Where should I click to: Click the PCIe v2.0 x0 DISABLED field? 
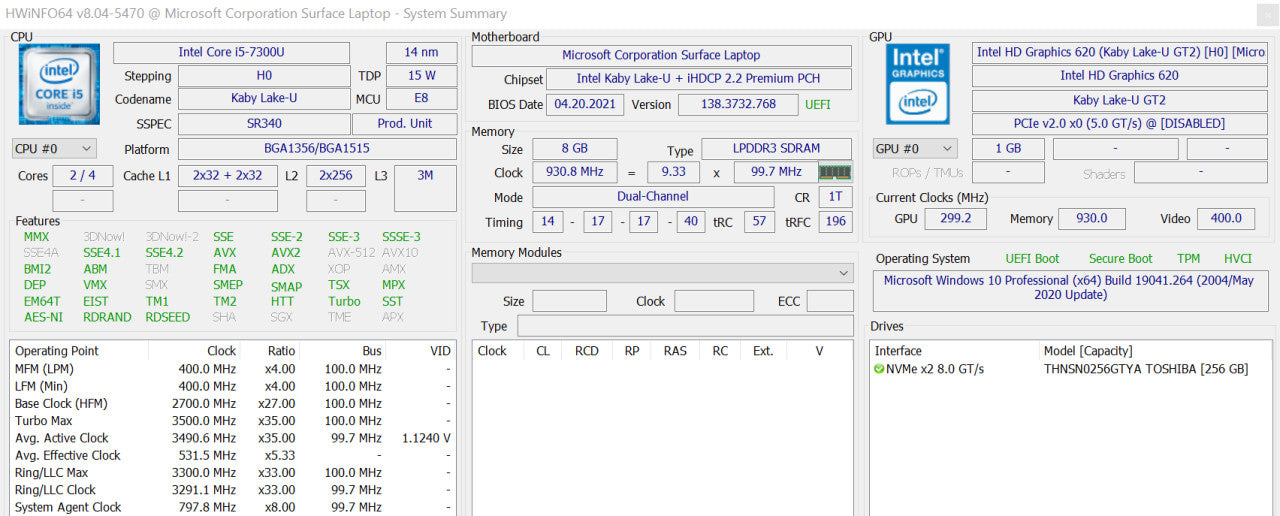click(1119, 124)
